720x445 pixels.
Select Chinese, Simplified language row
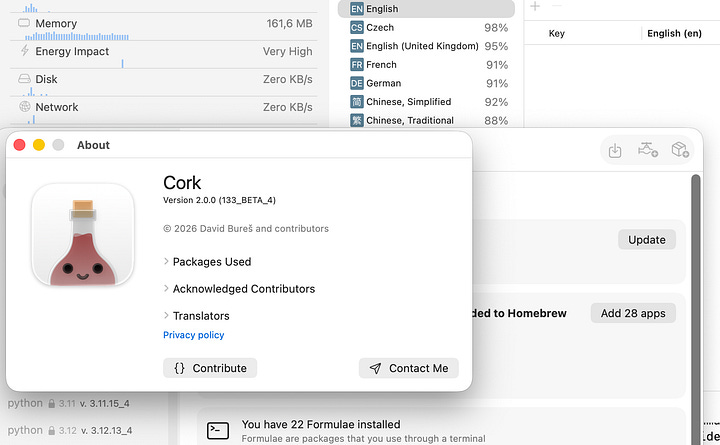426,102
